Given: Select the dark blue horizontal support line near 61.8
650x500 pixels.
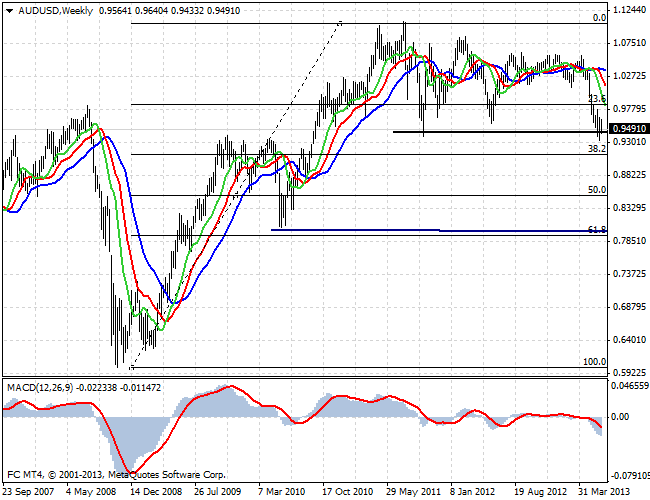Looking at the screenshot, I should coord(439,230).
